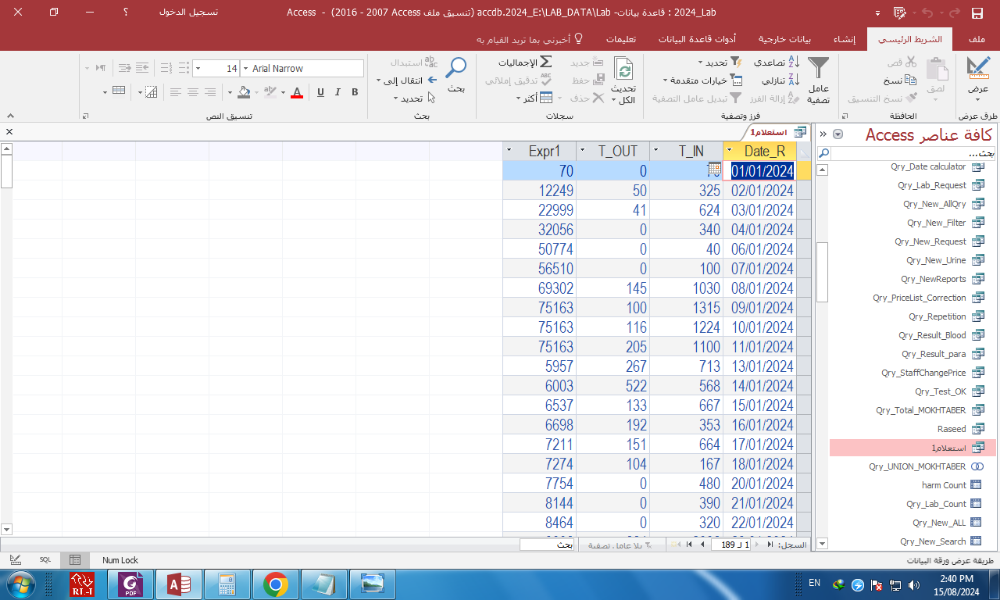Open Qry_UNION_MOKHTABER union query
Screen dimensions: 1000x600
coord(926,467)
